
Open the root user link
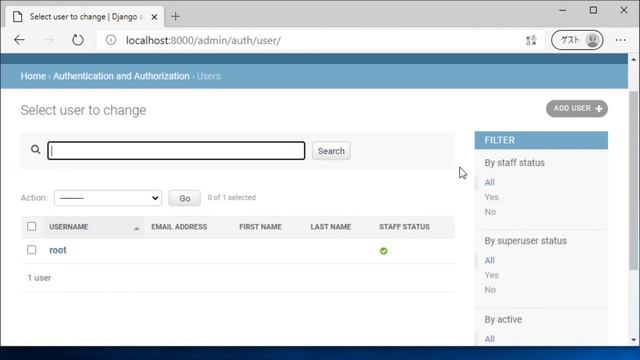pyautogui.click(x=58, y=250)
